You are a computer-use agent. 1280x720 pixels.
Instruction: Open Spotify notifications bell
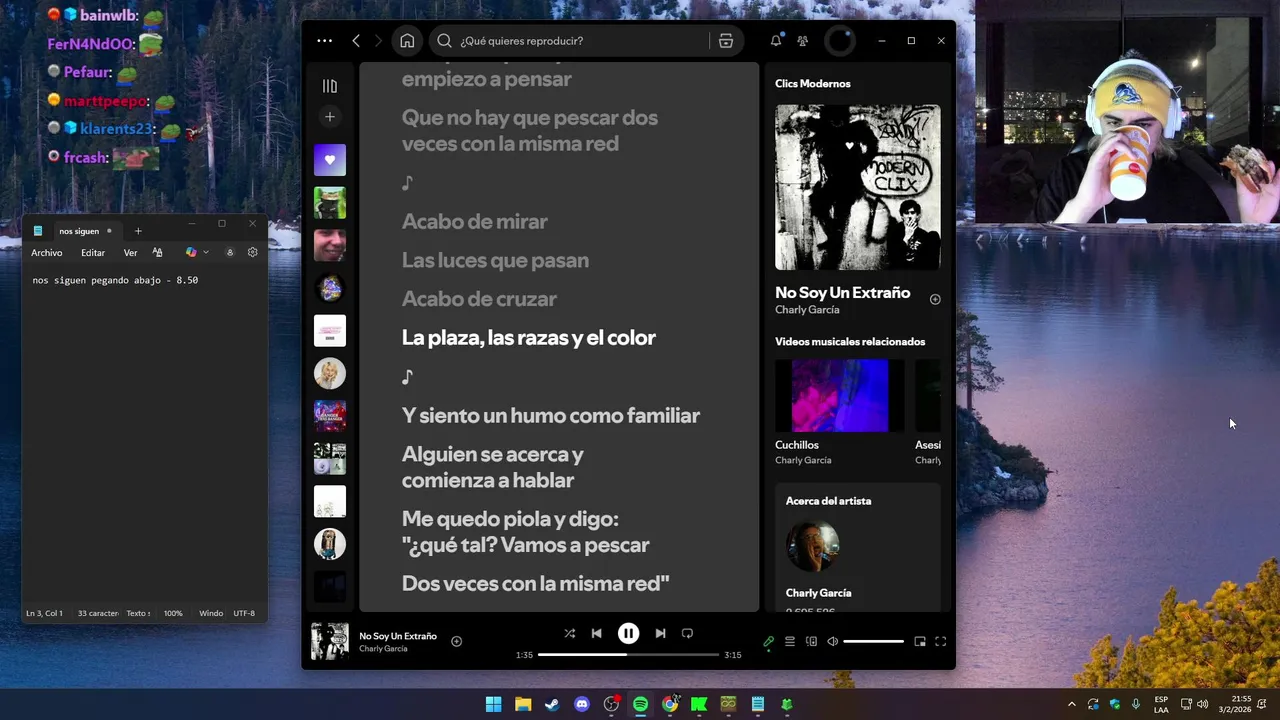coord(776,41)
